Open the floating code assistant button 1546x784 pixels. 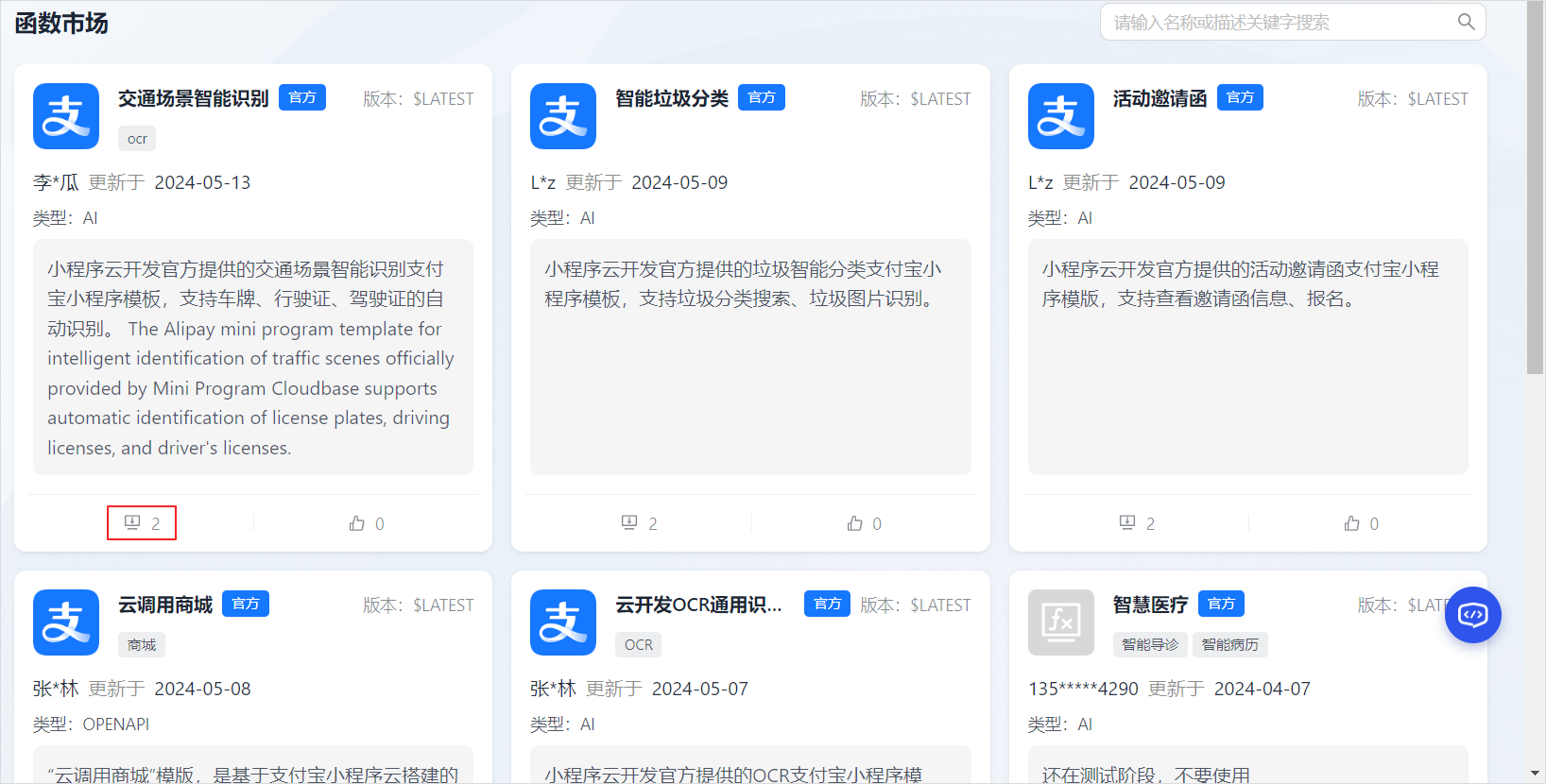(x=1473, y=615)
